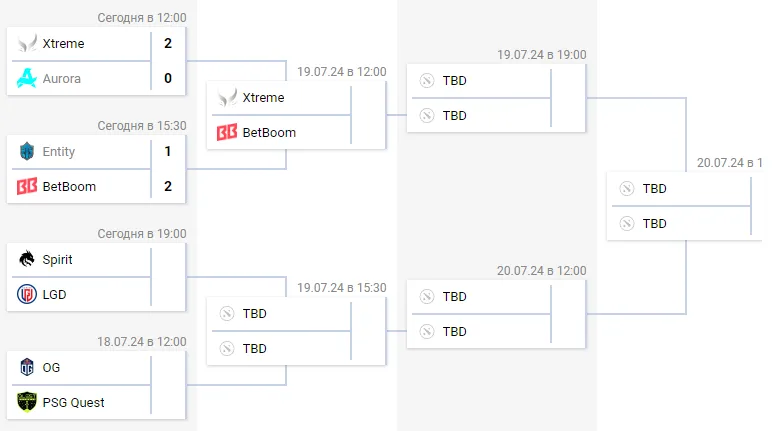This screenshot has height=431, width=778.
Task: Open the PSG Quest team link
Action: tap(73, 402)
